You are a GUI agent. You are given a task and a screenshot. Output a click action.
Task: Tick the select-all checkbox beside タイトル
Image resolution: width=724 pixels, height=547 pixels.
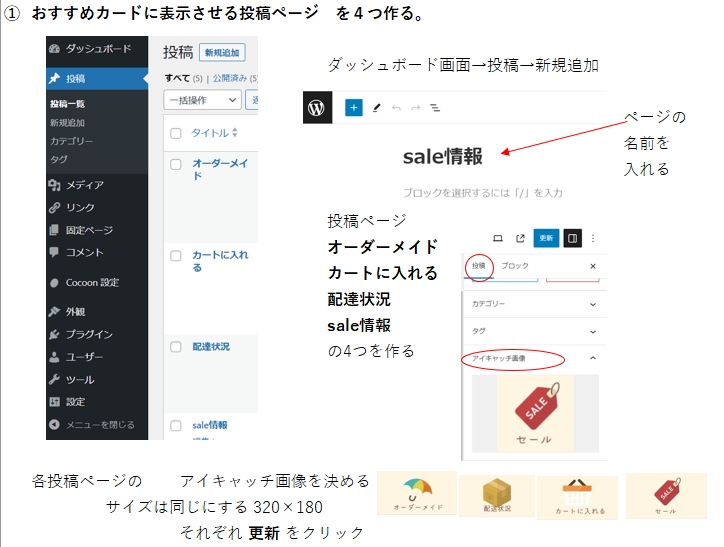point(176,133)
